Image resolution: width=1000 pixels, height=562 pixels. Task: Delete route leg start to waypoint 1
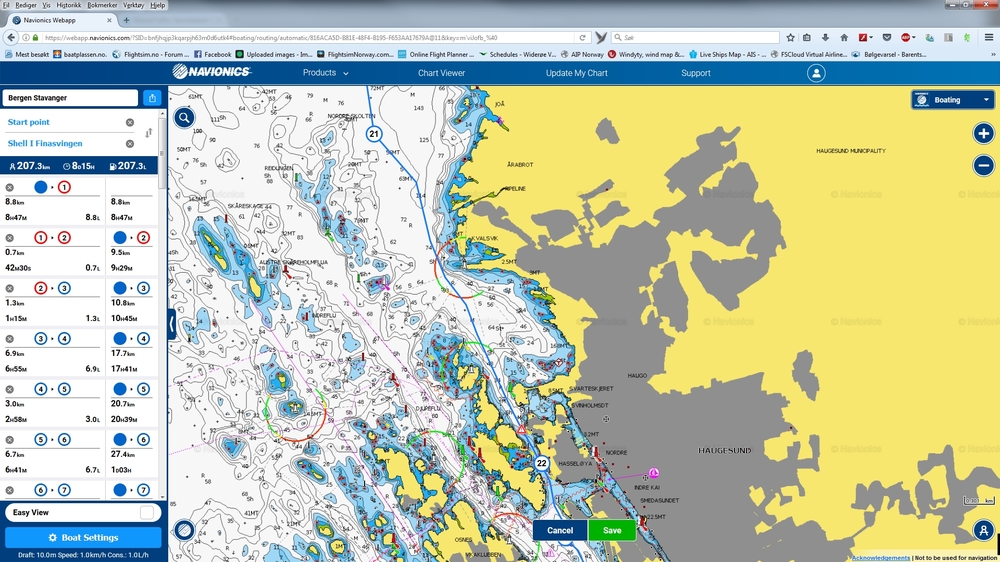coord(10,188)
